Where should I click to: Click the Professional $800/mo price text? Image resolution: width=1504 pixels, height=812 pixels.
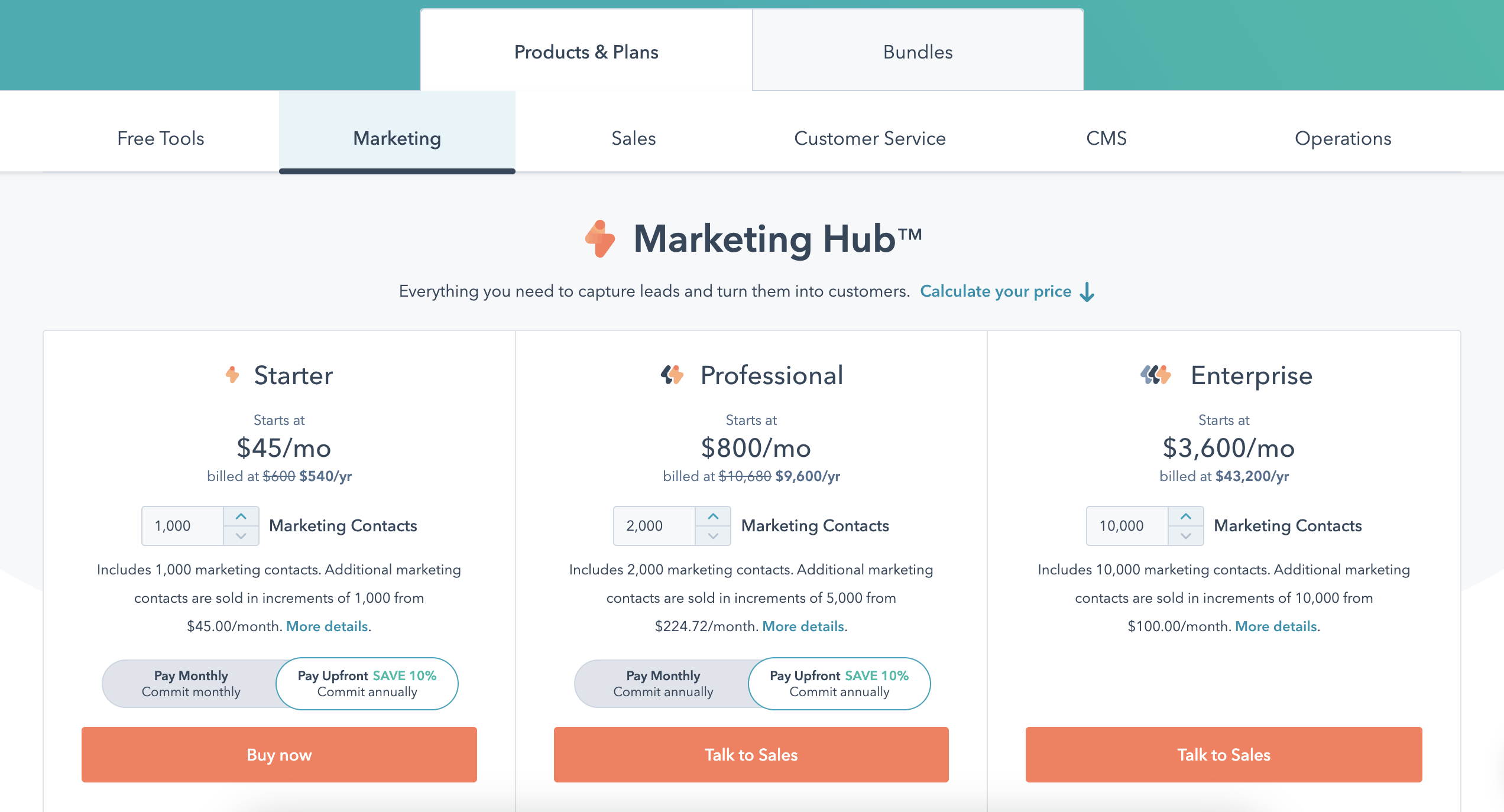coord(756,448)
